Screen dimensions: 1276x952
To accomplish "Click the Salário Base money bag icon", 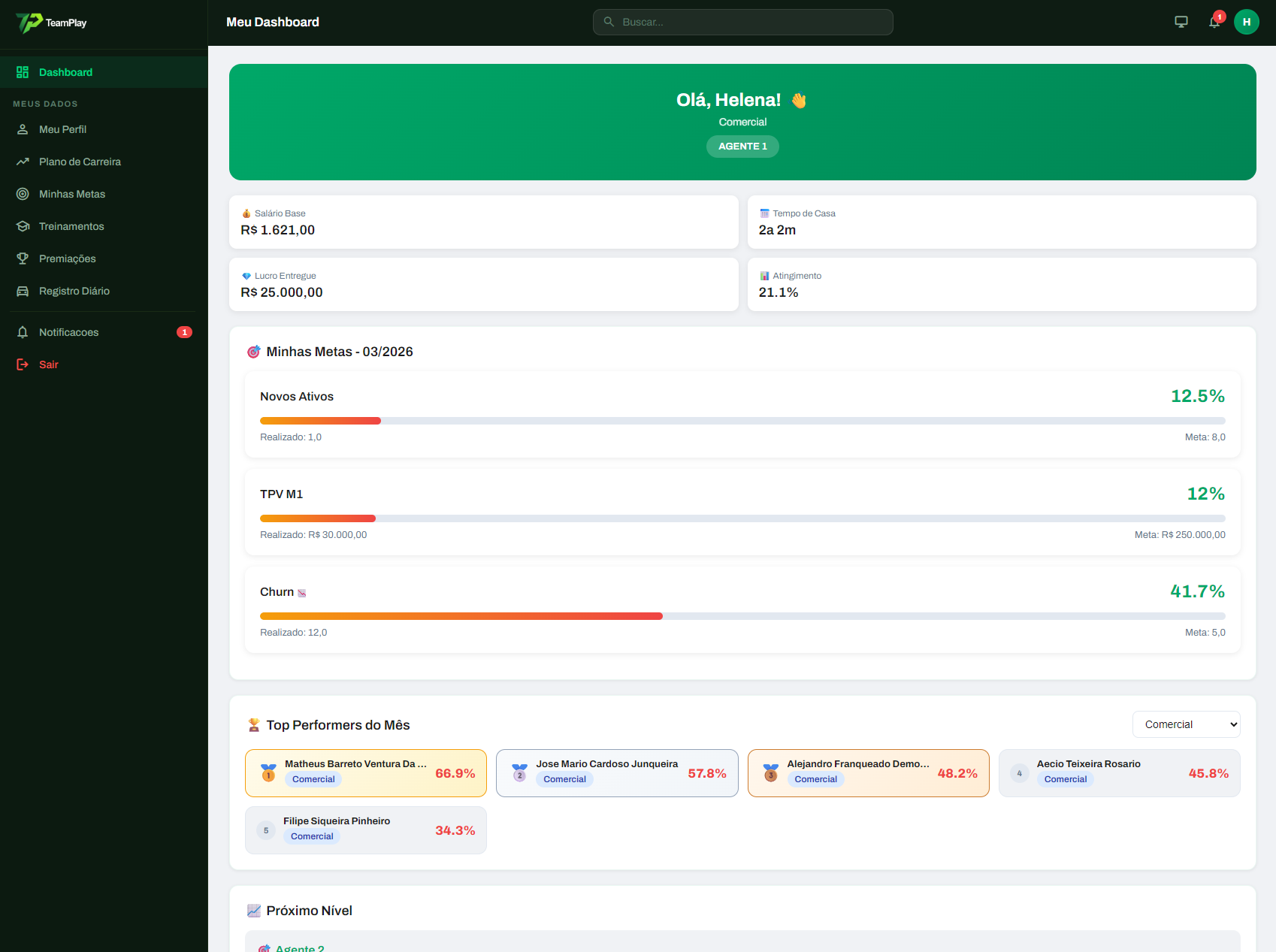I will [x=246, y=213].
